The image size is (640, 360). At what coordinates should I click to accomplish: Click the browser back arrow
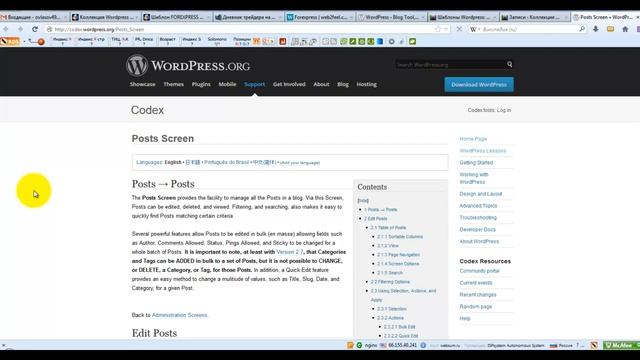[x=6, y=29]
